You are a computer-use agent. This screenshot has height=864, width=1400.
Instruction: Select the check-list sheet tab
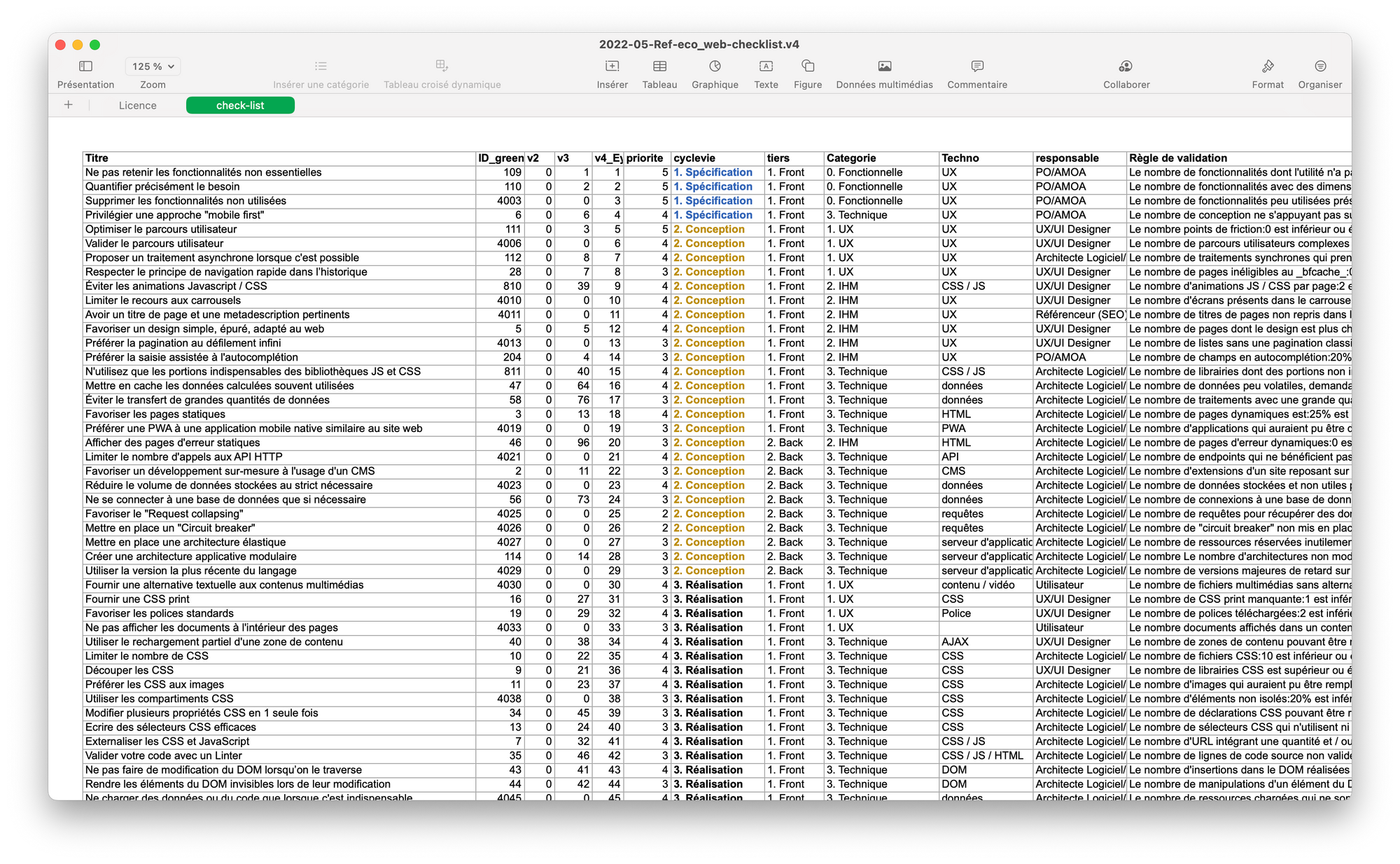tap(240, 106)
